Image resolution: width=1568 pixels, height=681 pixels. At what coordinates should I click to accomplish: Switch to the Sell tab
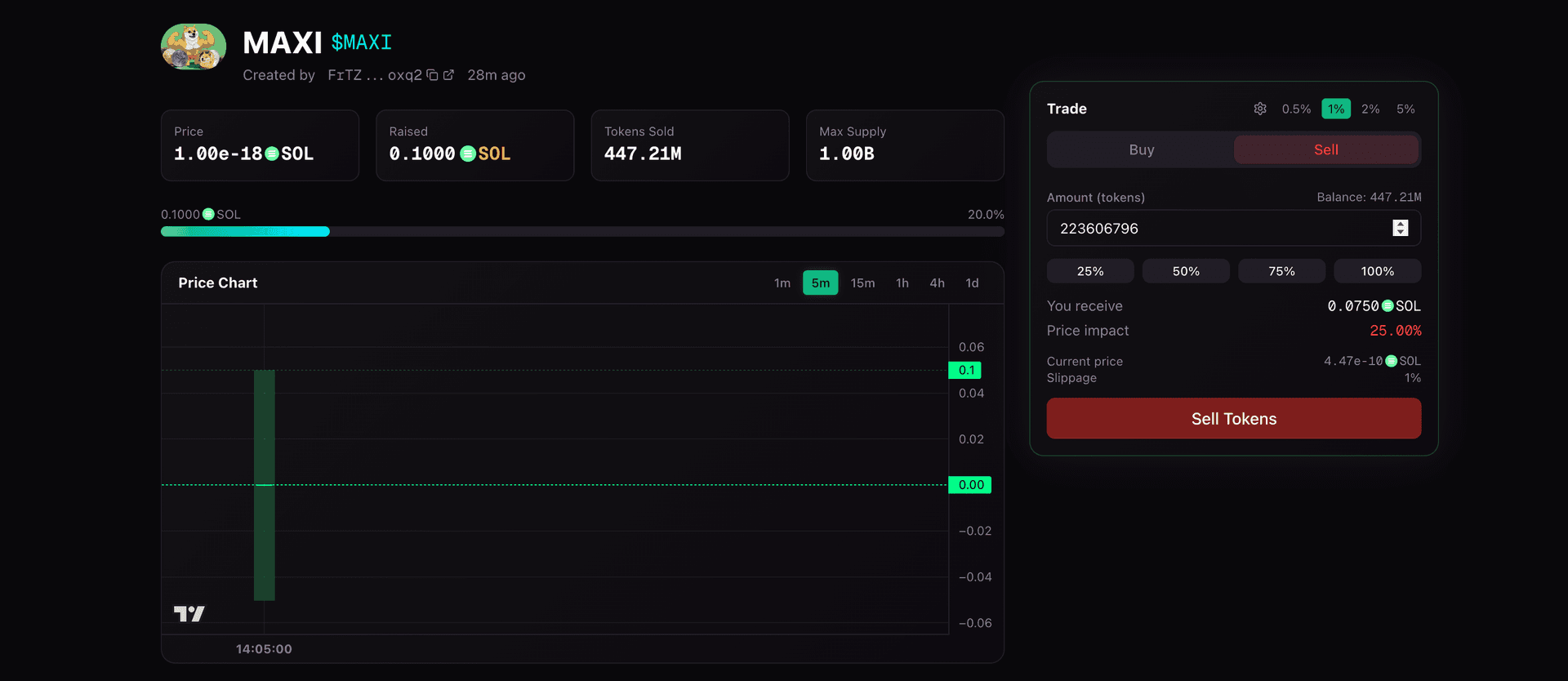1325,149
